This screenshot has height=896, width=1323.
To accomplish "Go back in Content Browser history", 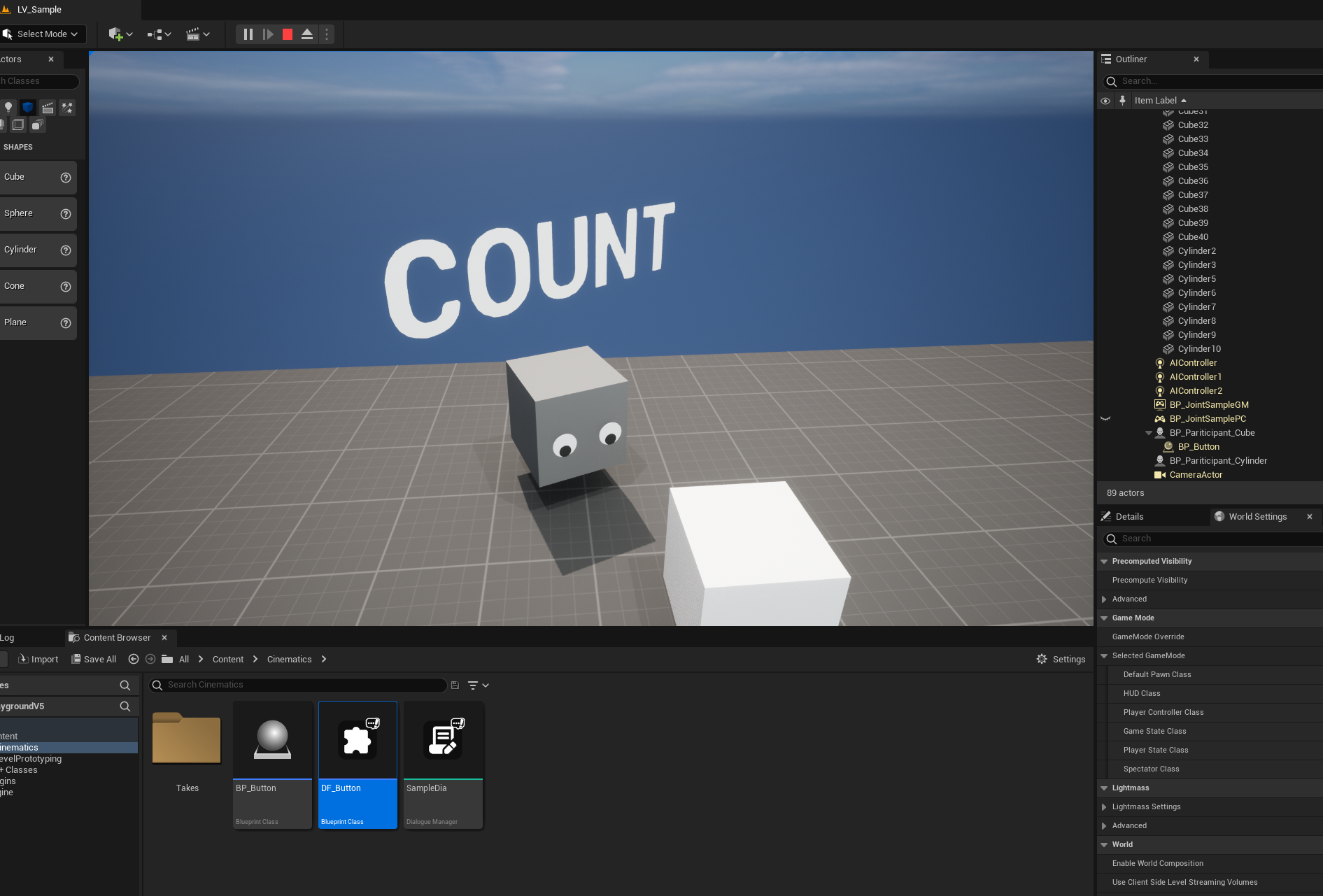I will tap(134, 659).
